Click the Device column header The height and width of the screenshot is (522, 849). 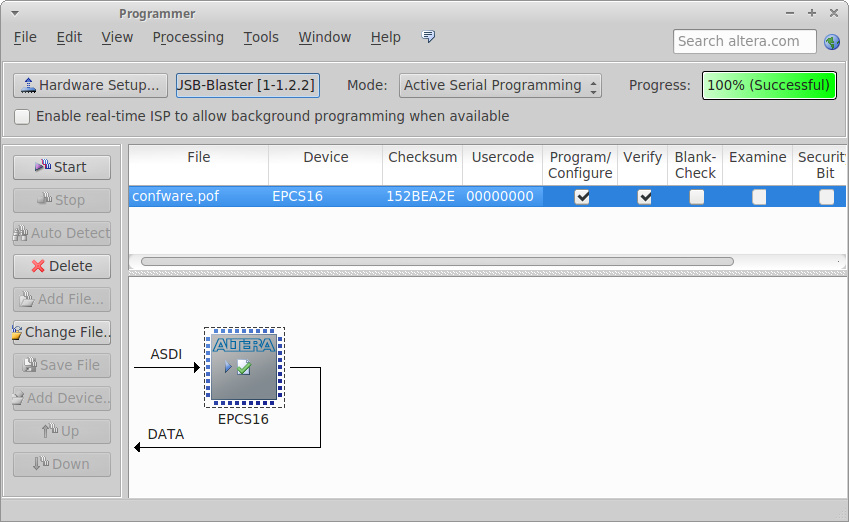pos(325,165)
